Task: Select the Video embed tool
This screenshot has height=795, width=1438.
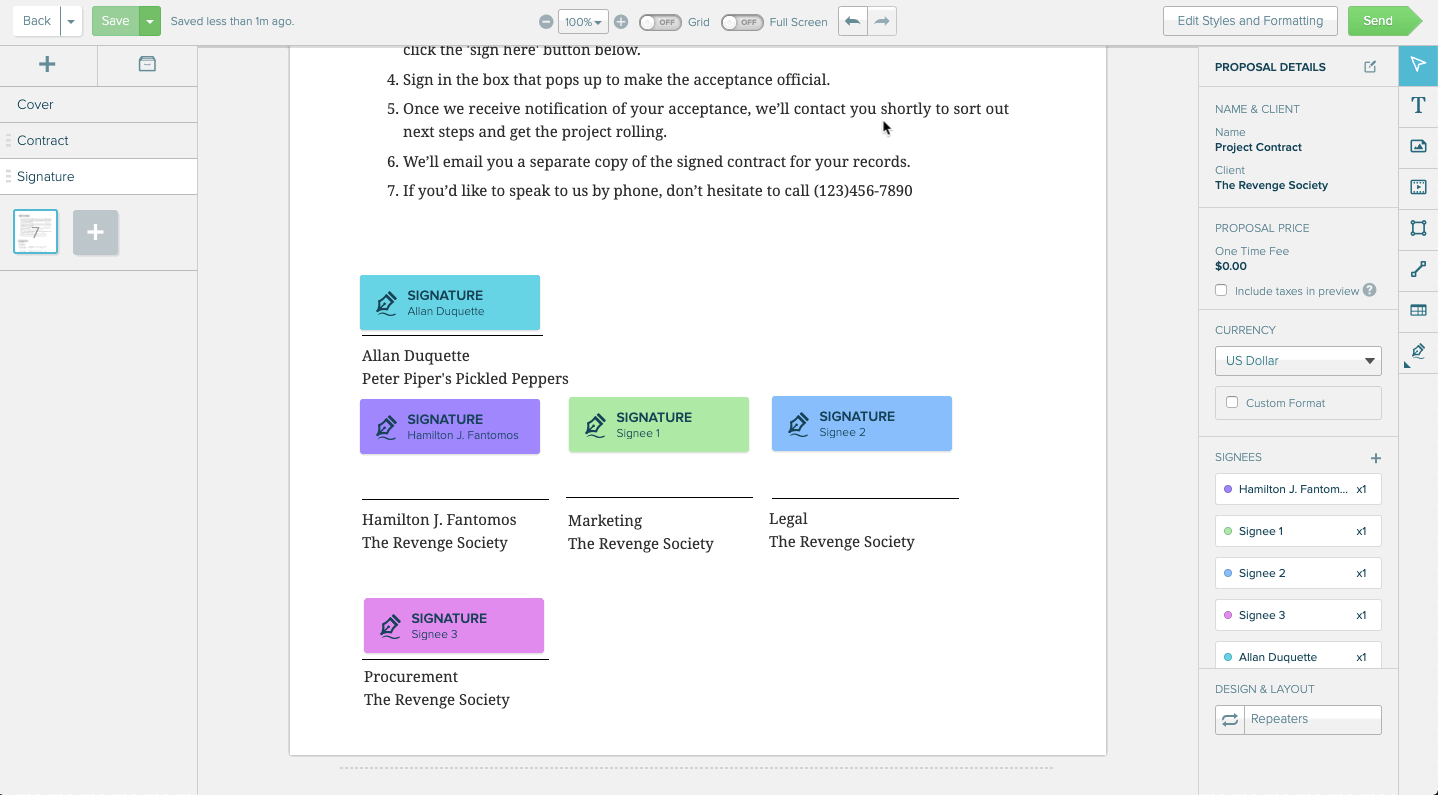Action: pyautogui.click(x=1418, y=188)
